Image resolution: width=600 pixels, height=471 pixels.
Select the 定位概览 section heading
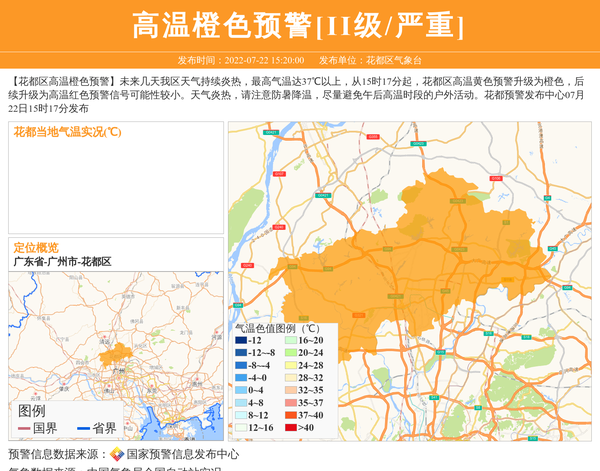pos(36,248)
